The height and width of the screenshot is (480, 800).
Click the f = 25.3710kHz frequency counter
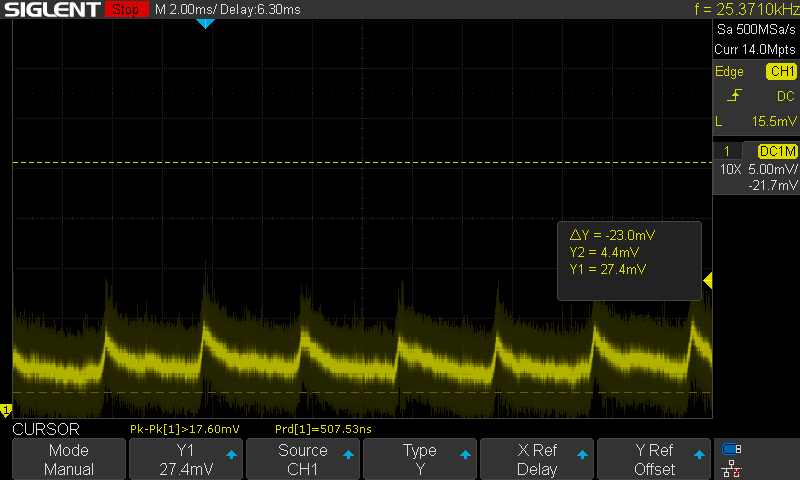click(746, 9)
